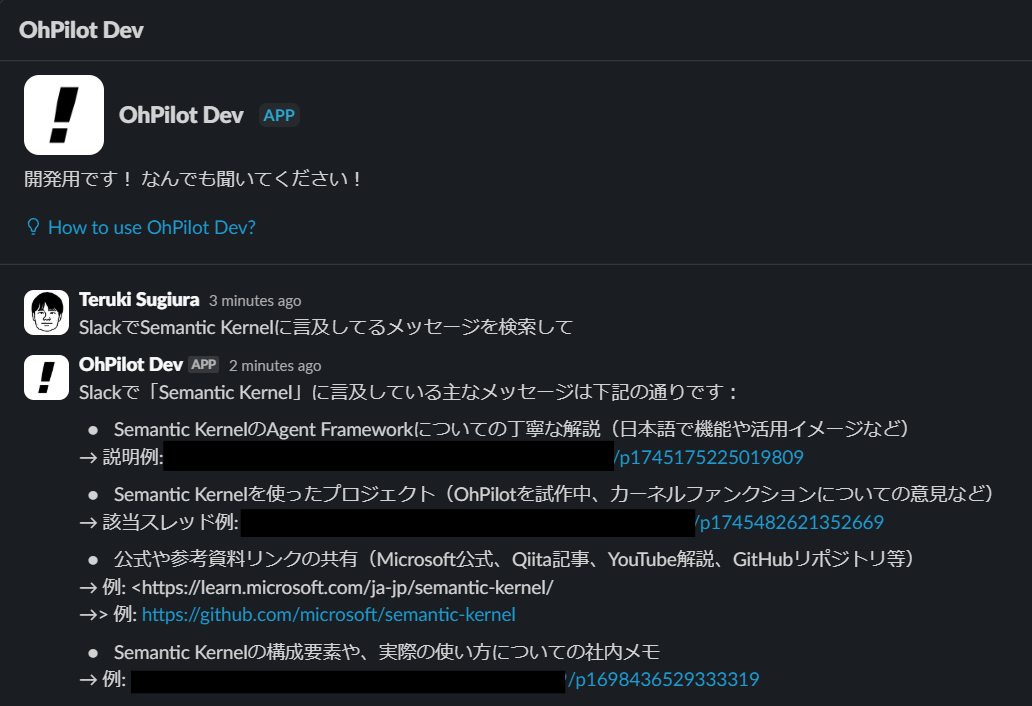
Task: Open Teruki Sugiura's profile avatar
Action: (x=46, y=313)
